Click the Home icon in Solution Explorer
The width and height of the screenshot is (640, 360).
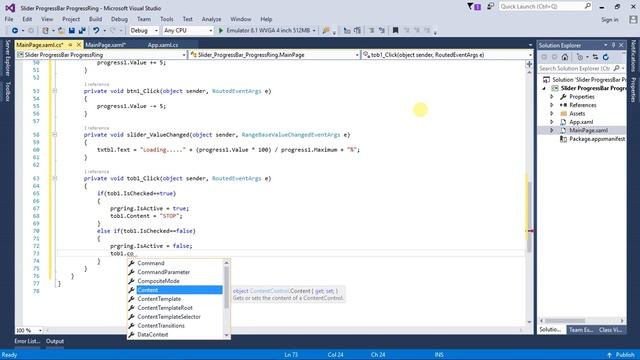pyautogui.click(x=565, y=57)
